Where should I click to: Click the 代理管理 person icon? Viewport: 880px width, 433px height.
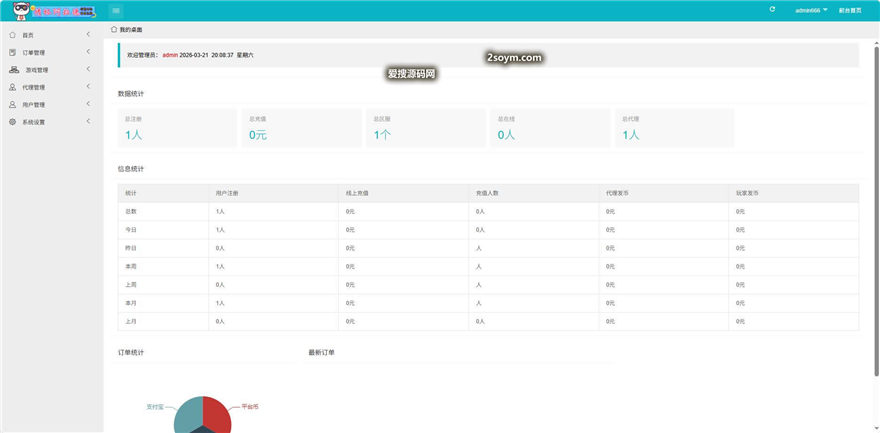(x=12, y=87)
